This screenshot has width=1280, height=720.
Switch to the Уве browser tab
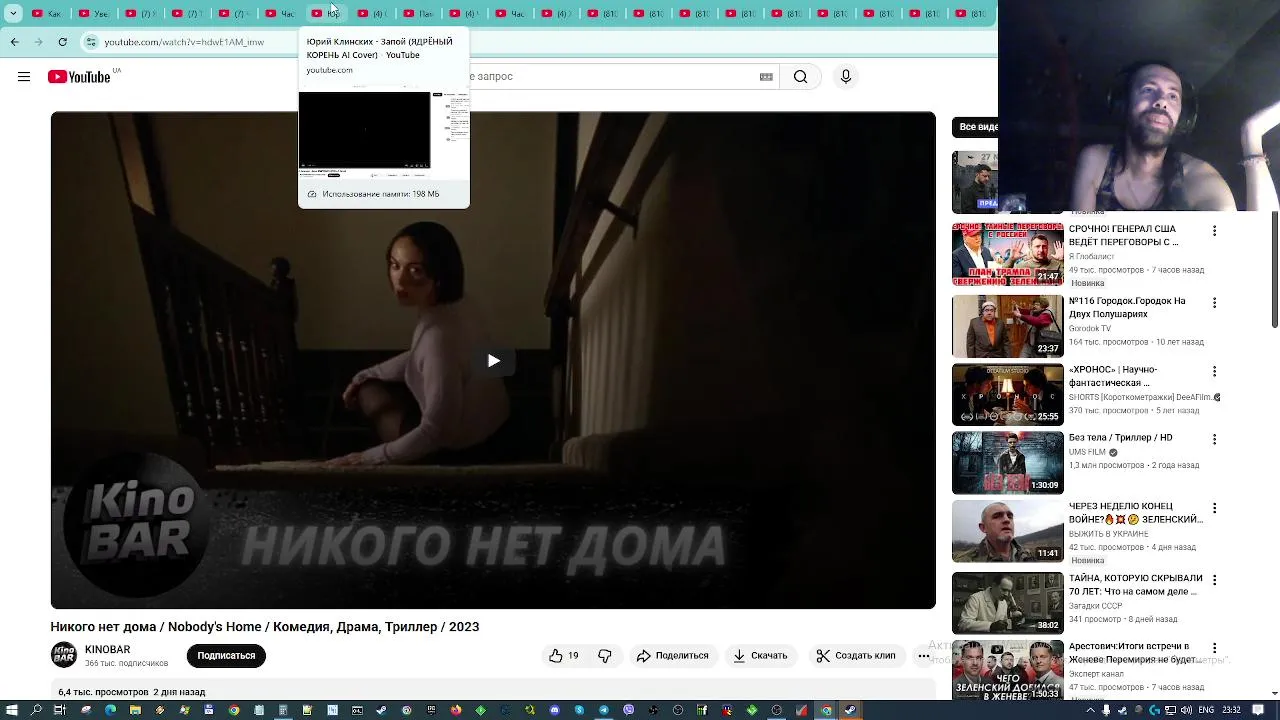[93, 14]
